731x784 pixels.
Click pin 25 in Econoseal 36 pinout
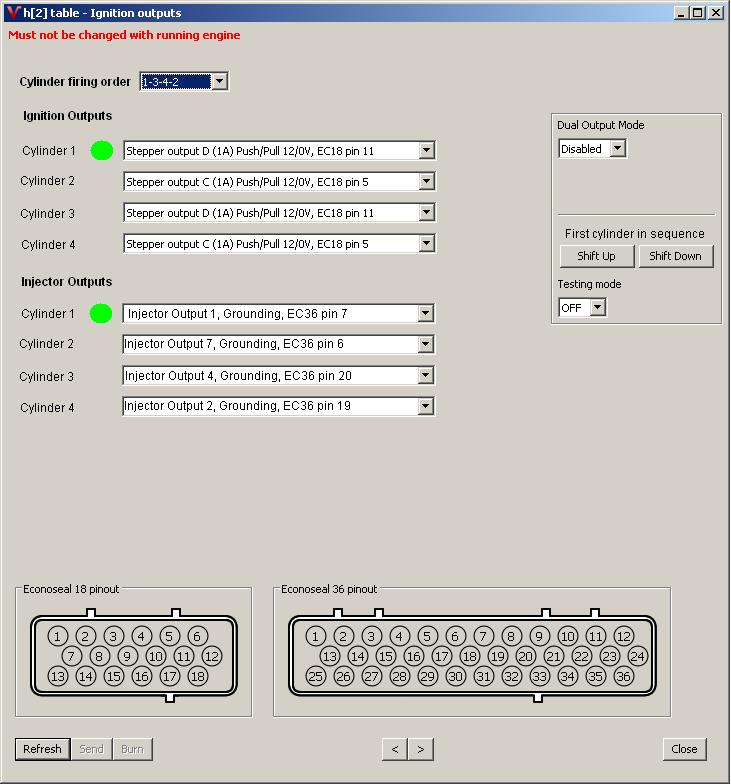click(x=316, y=676)
